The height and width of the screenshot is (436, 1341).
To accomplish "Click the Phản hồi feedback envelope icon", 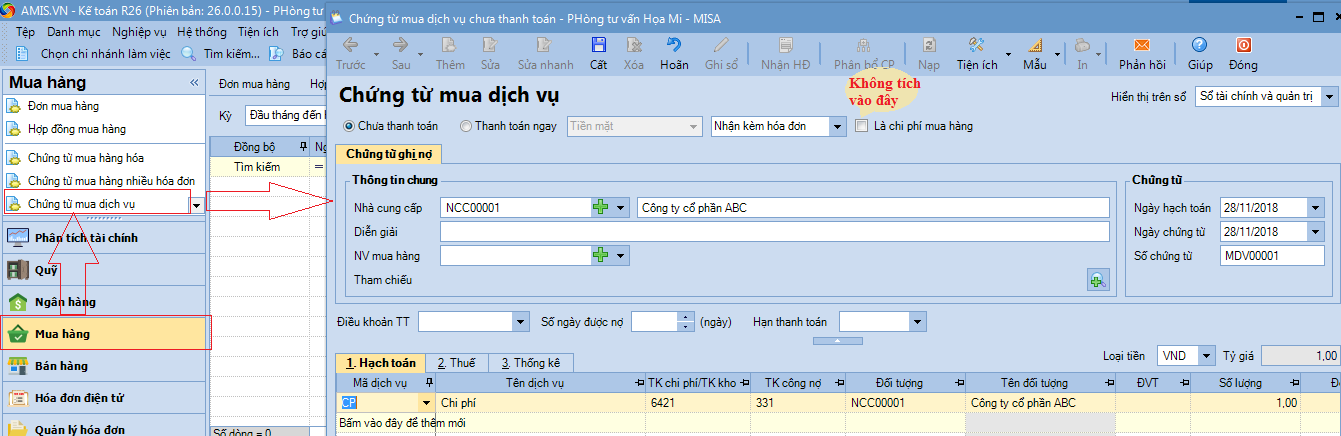I will (1141, 45).
